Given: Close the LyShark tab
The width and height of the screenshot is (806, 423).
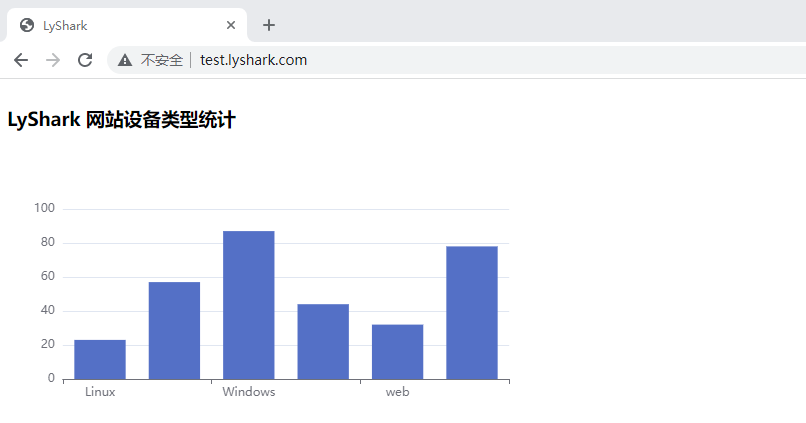Looking at the screenshot, I should [x=231, y=25].
